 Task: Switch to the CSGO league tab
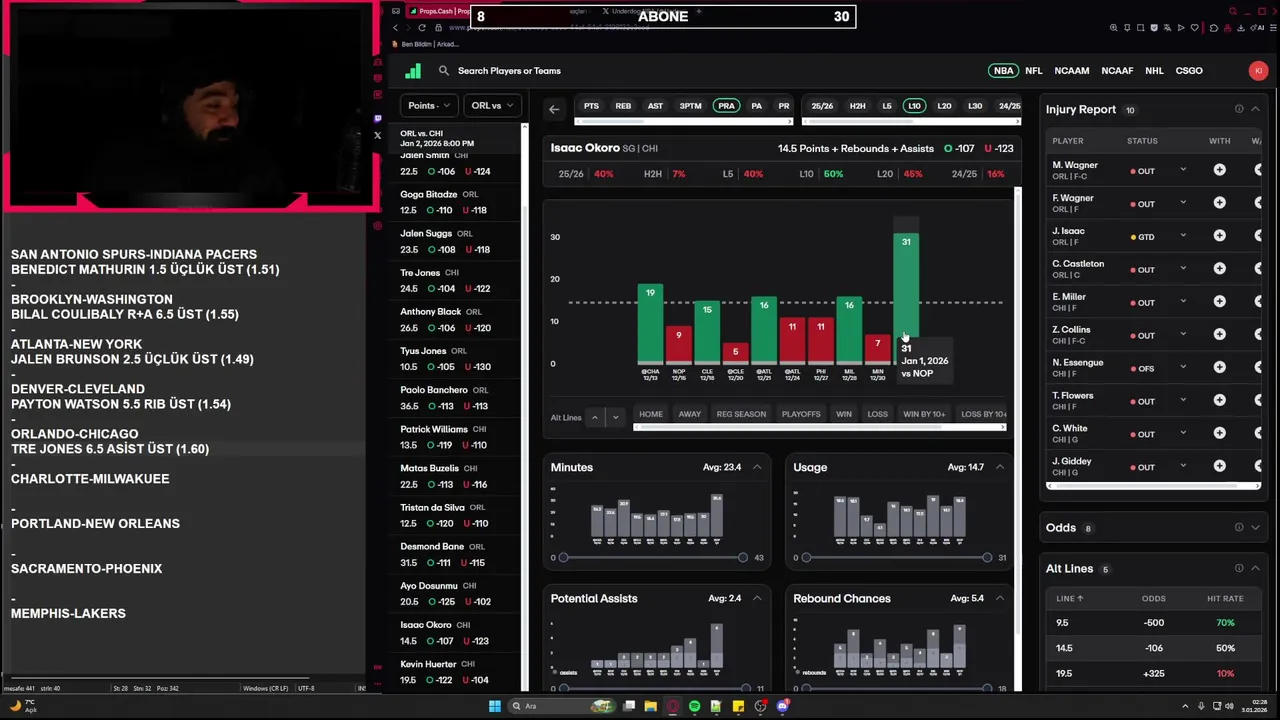point(1189,71)
